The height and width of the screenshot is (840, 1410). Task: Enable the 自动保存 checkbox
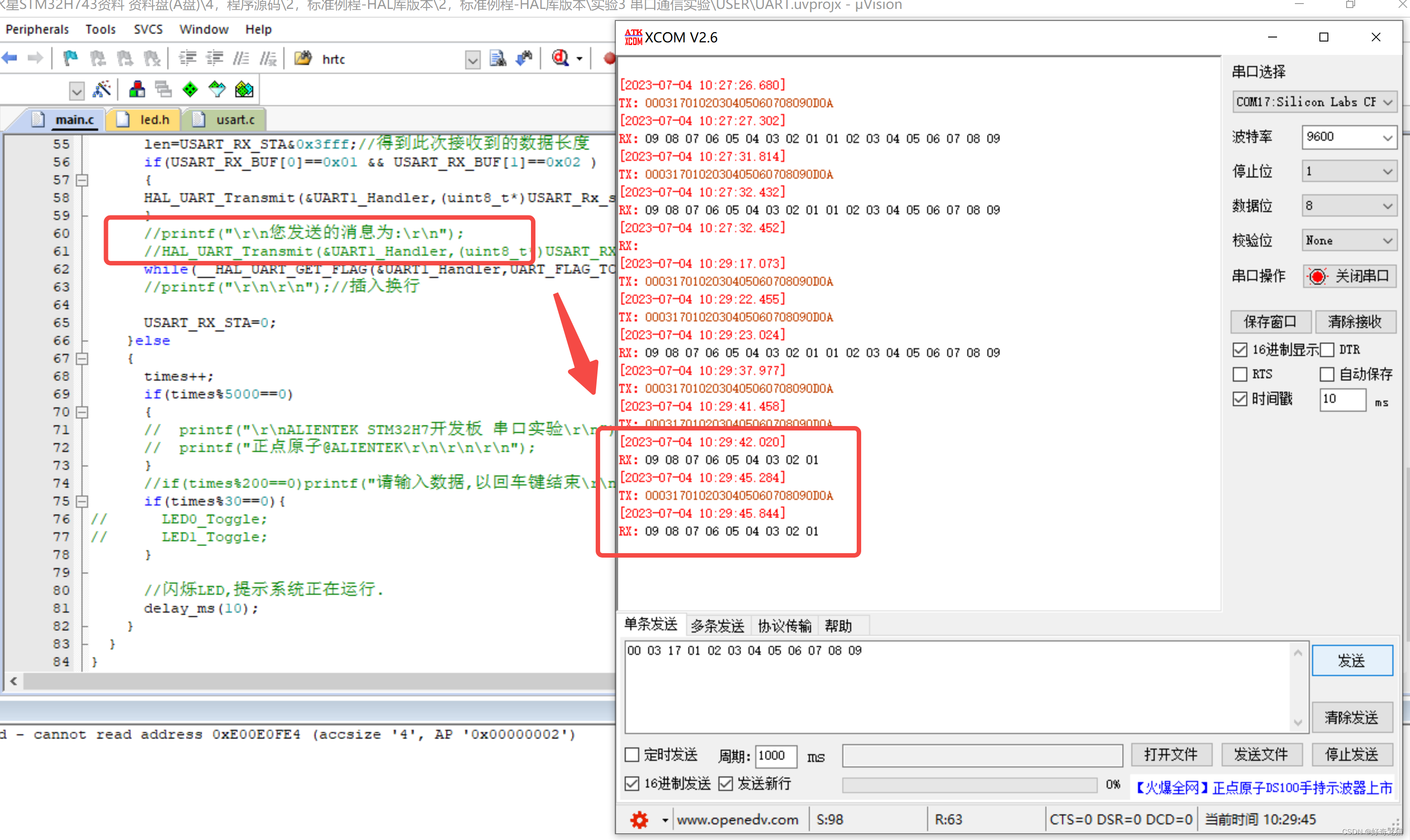pyautogui.click(x=1327, y=374)
